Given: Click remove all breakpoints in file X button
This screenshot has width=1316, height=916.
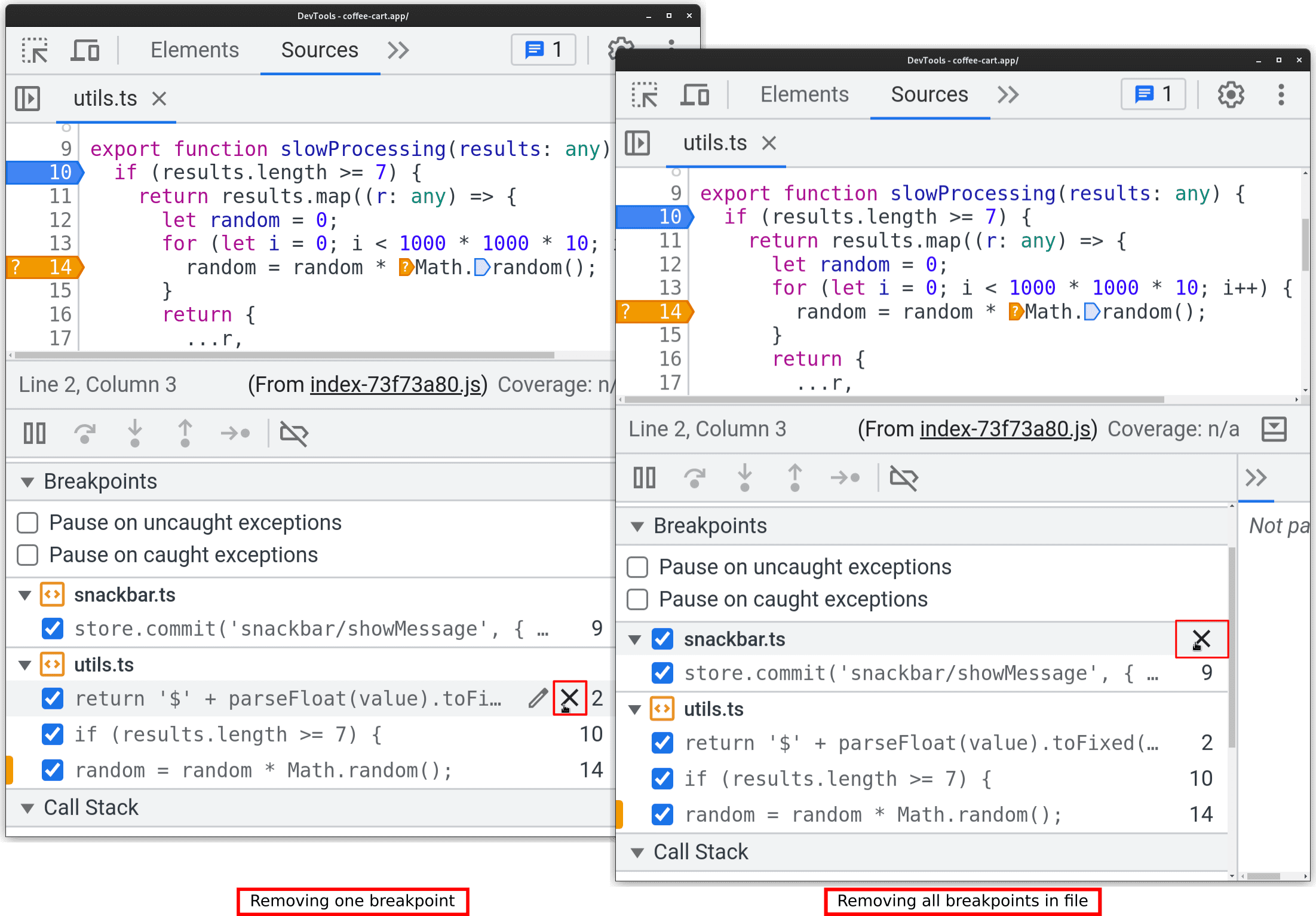Looking at the screenshot, I should (x=1200, y=639).
